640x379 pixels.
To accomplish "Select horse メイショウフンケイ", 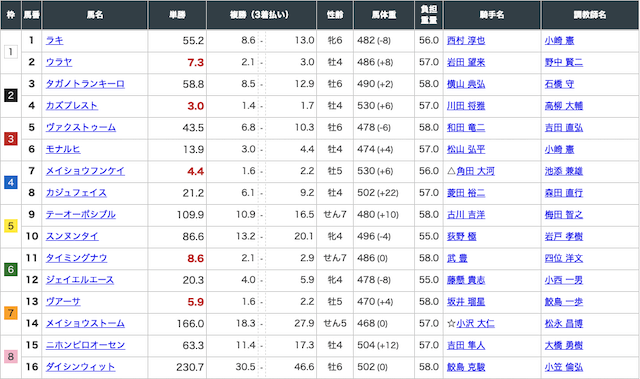I will click(x=85, y=171).
